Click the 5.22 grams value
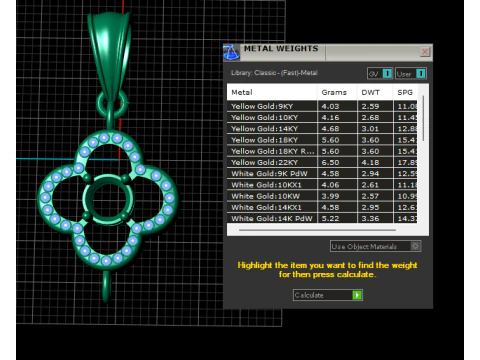Viewport: 480px width, 360px height. (x=330, y=219)
